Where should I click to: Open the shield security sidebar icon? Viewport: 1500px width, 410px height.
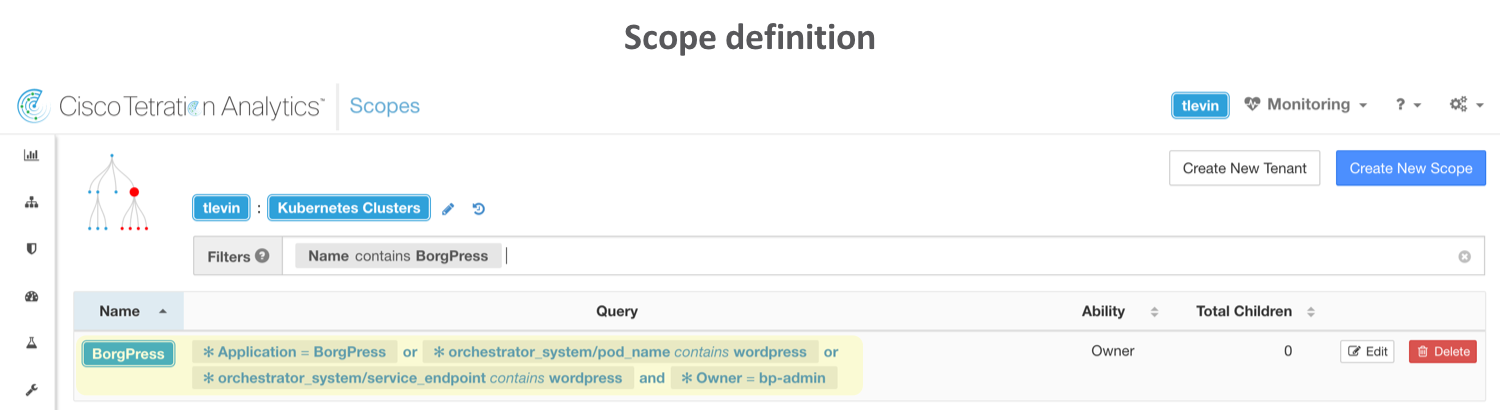tap(31, 249)
